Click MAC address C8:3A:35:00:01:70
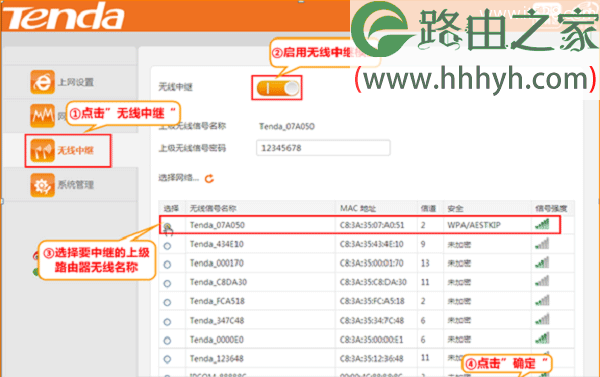This screenshot has width=600, height=377. tap(372, 263)
